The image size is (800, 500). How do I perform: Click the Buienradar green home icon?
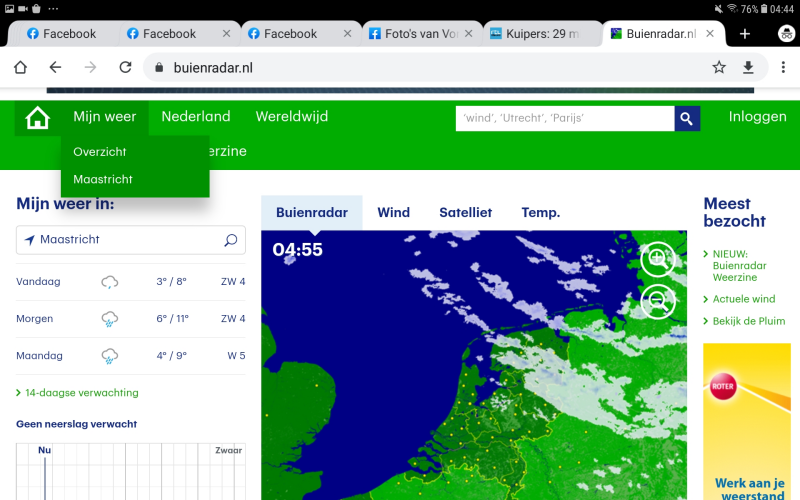tap(37, 118)
